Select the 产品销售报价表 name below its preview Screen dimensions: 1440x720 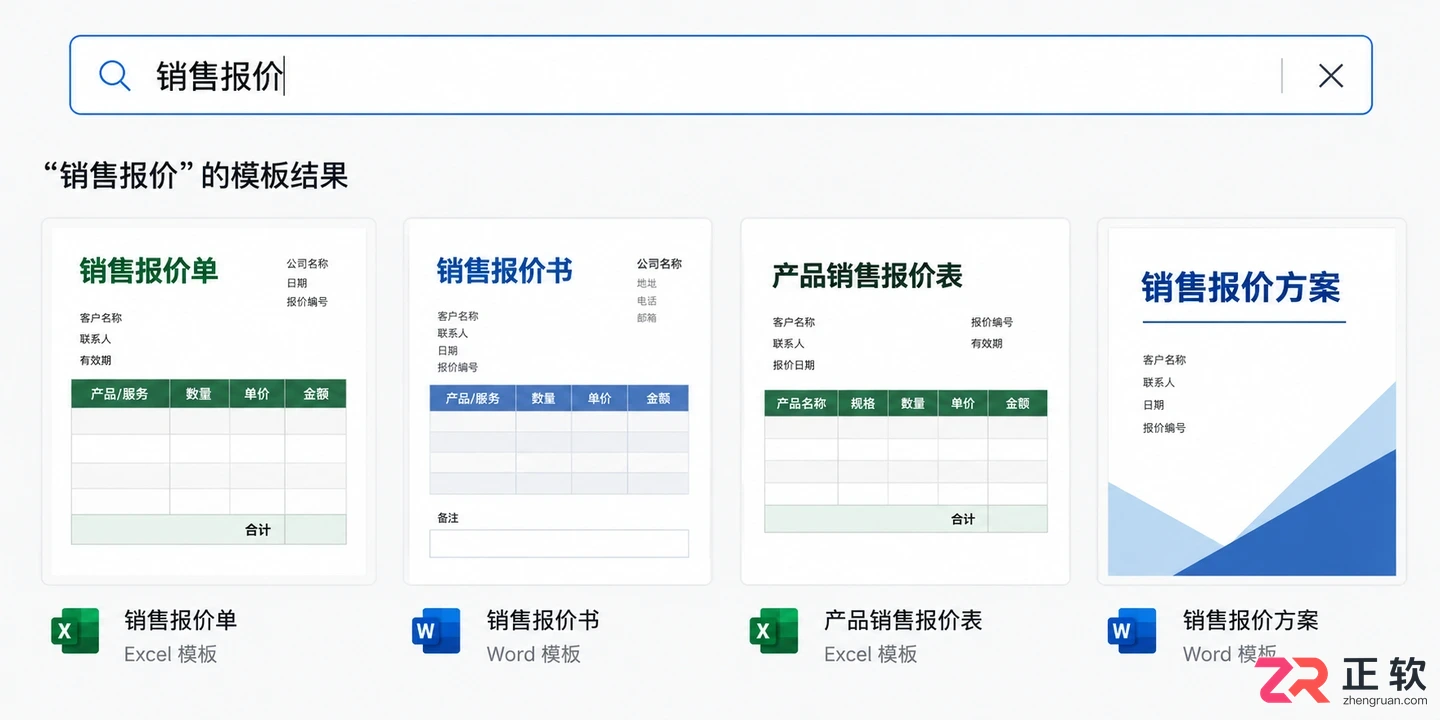pos(903,620)
